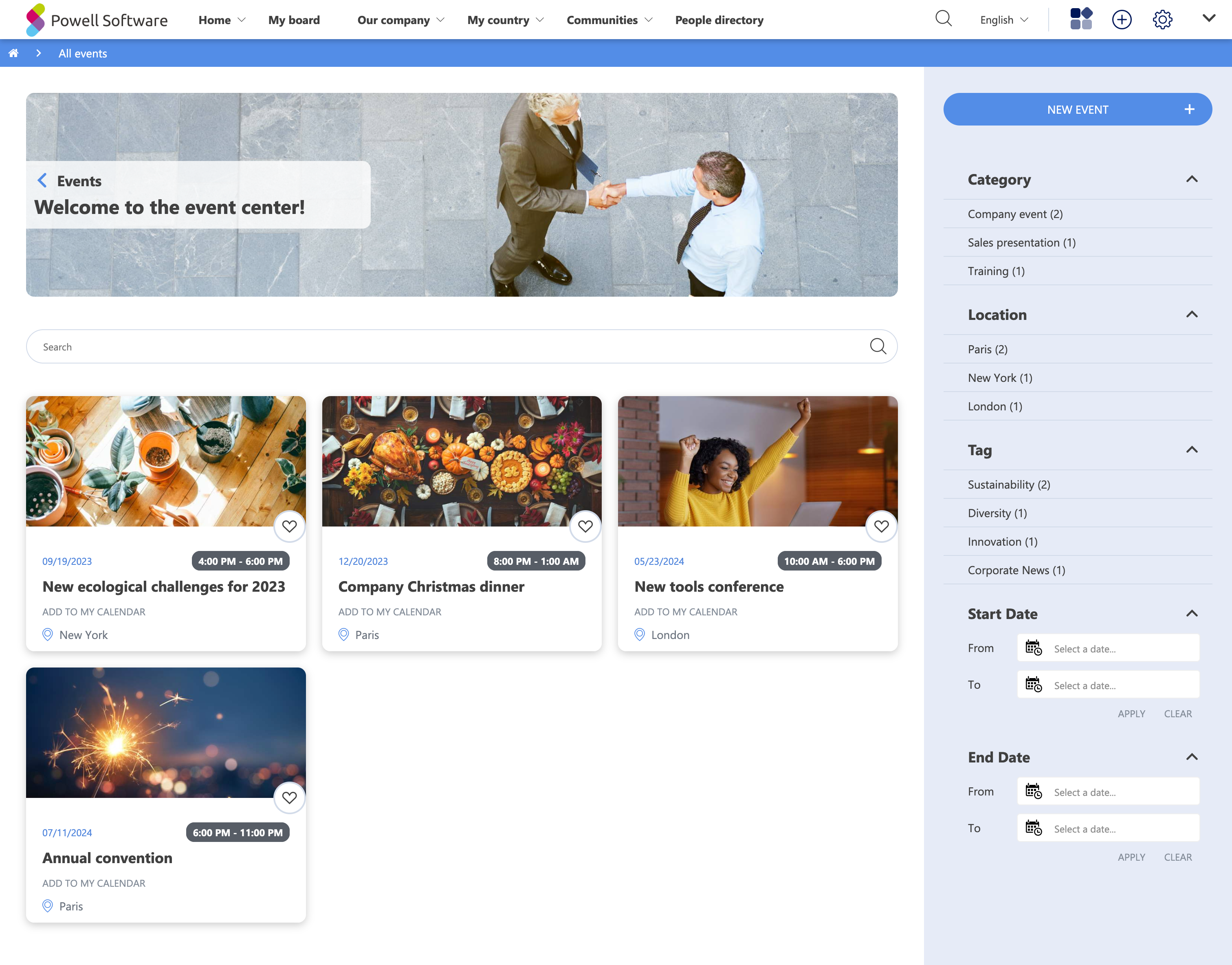Image resolution: width=1232 pixels, height=965 pixels.
Task: Click the NEW EVENT button
Action: point(1077,110)
